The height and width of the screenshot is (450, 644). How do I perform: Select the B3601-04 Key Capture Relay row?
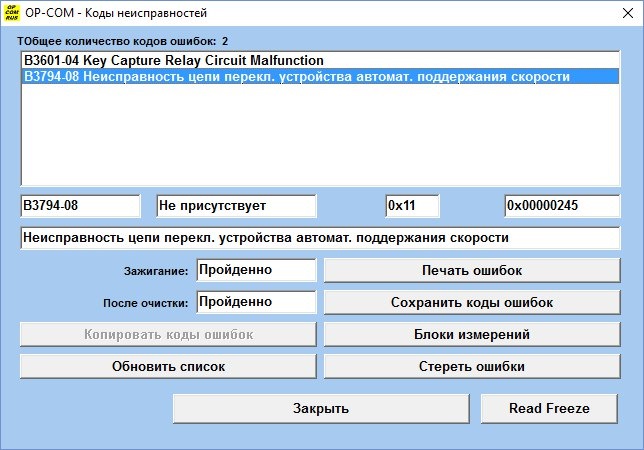tap(320, 60)
